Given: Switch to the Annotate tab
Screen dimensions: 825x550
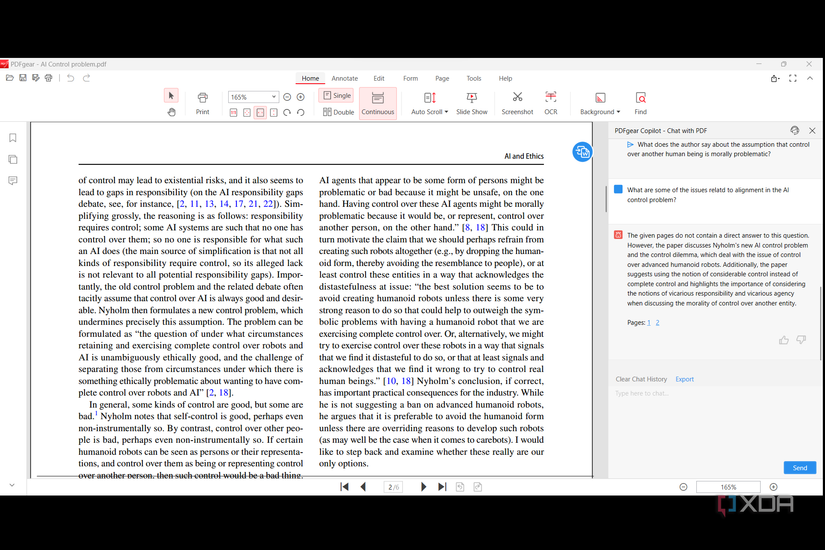Looking at the screenshot, I should pyautogui.click(x=345, y=78).
